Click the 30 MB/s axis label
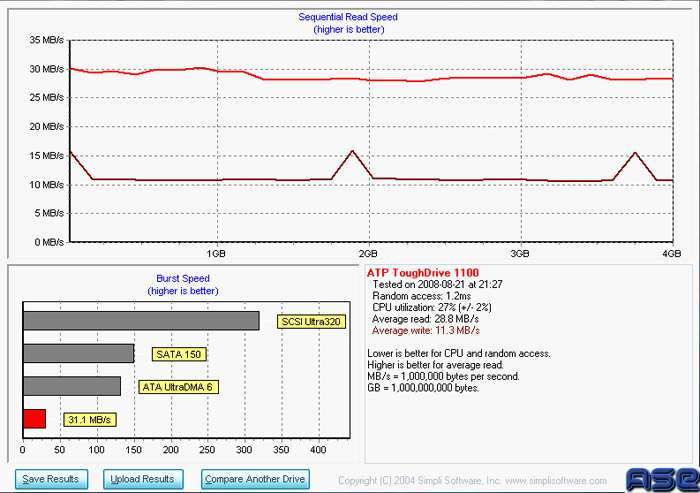700x493 pixels. [x=47, y=69]
